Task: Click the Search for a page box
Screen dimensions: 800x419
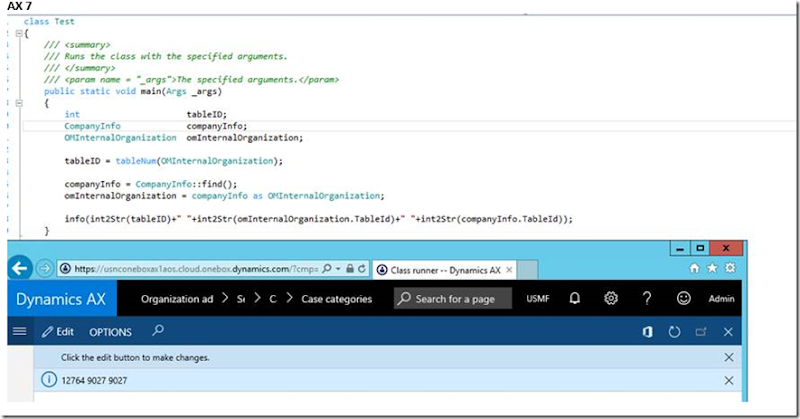Action: point(453,299)
